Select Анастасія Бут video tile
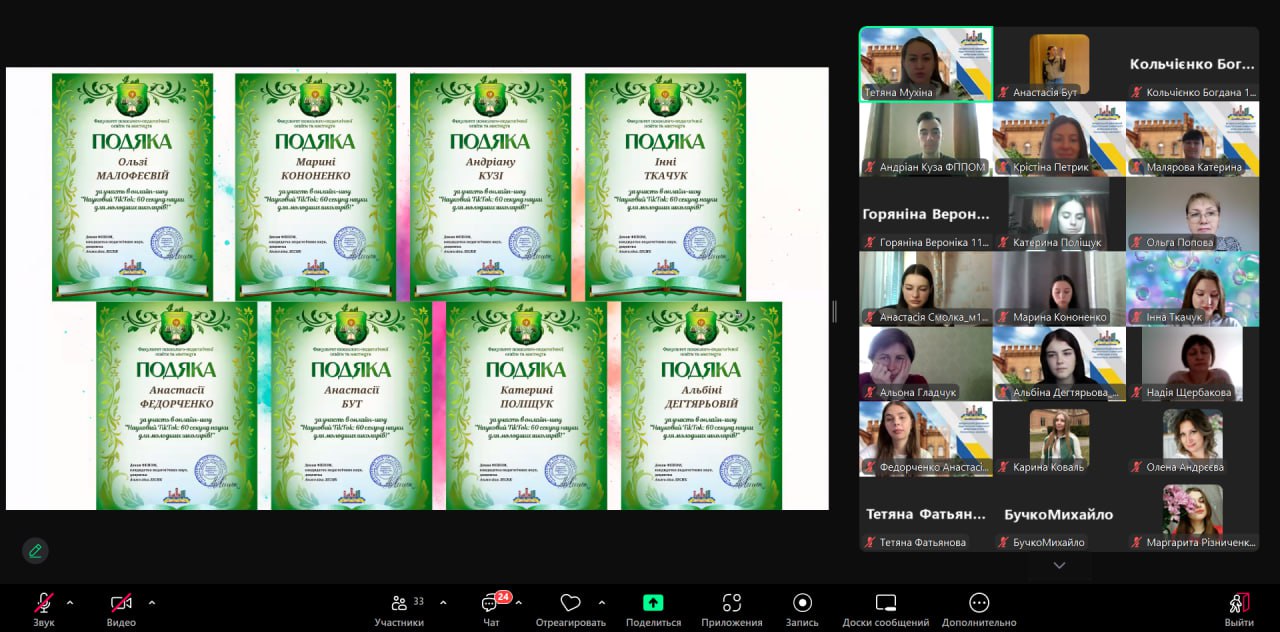This screenshot has height=632, width=1280. tap(1059, 64)
